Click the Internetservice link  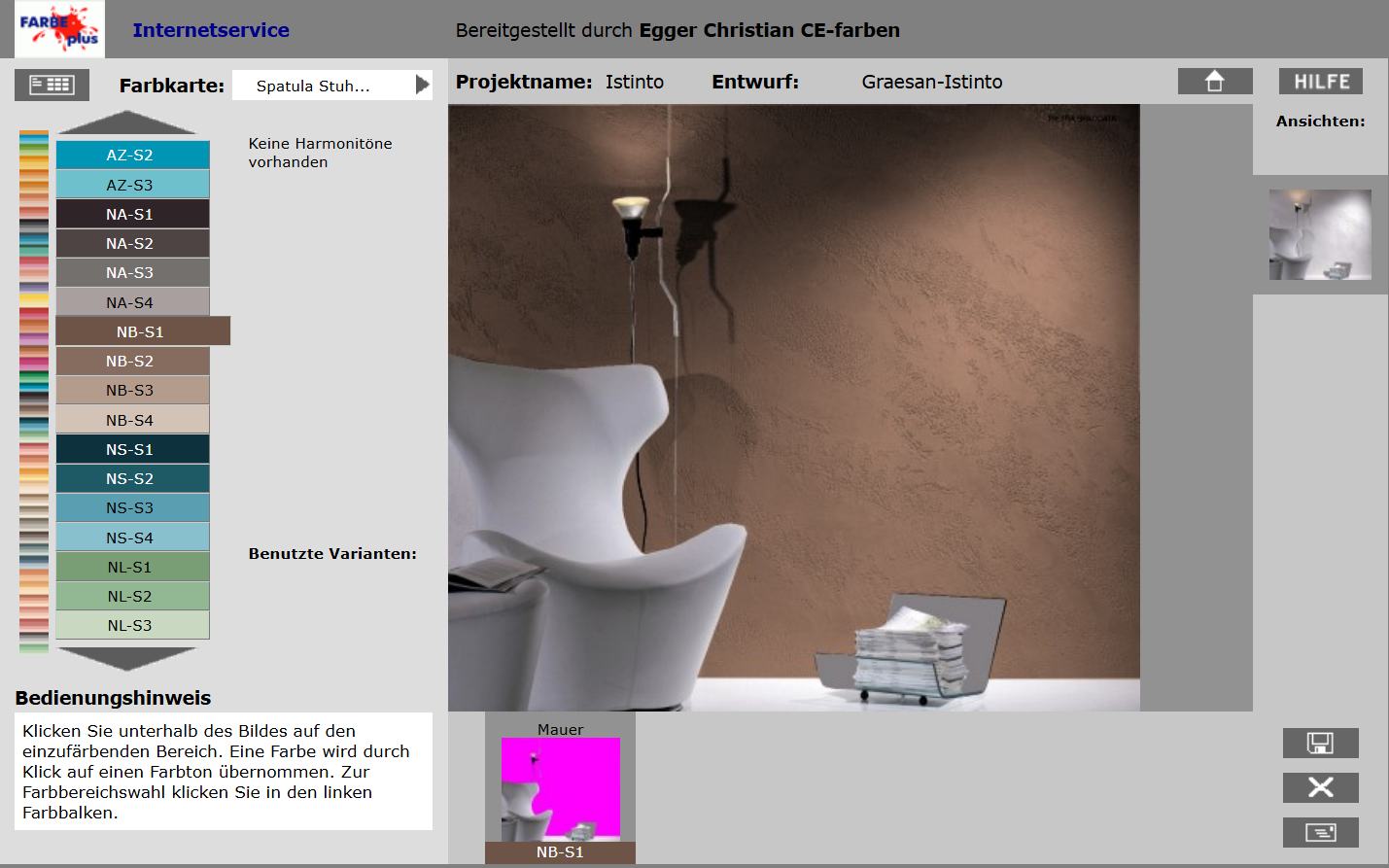211,30
